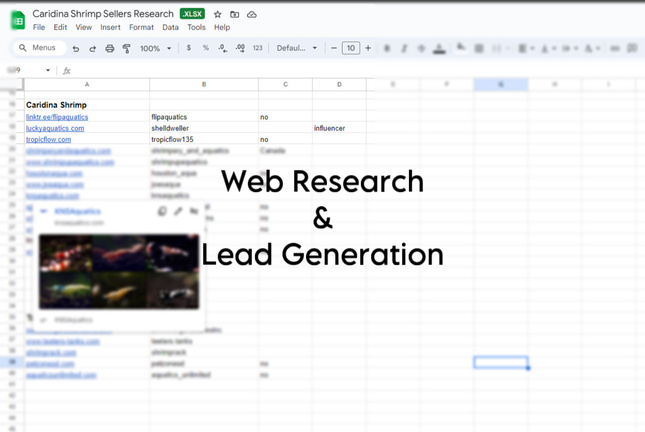Open the luckyaquatics.com link
This screenshot has width=645, height=432.
coord(55,128)
